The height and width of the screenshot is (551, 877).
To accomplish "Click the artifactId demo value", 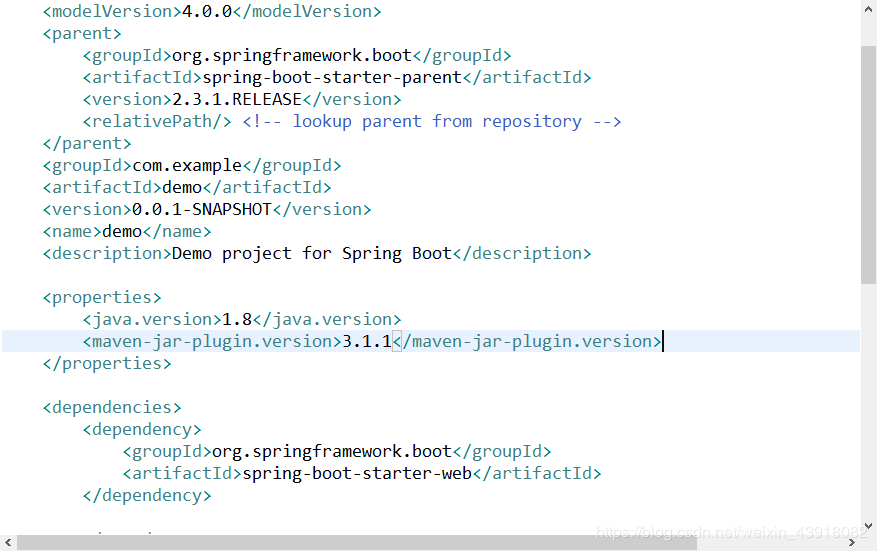I will coord(182,187).
